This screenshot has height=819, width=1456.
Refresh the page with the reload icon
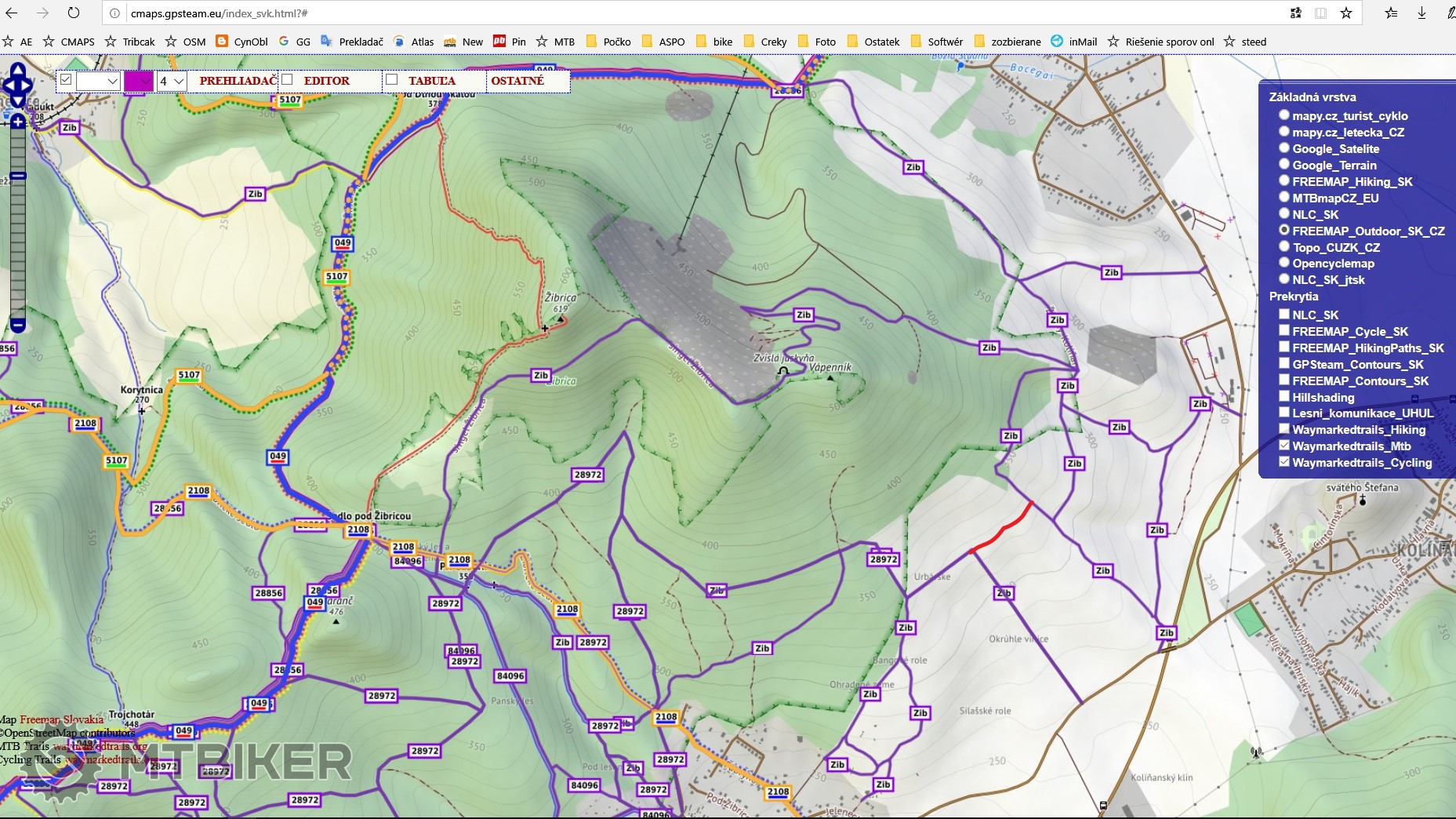pyautogui.click(x=73, y=13)
